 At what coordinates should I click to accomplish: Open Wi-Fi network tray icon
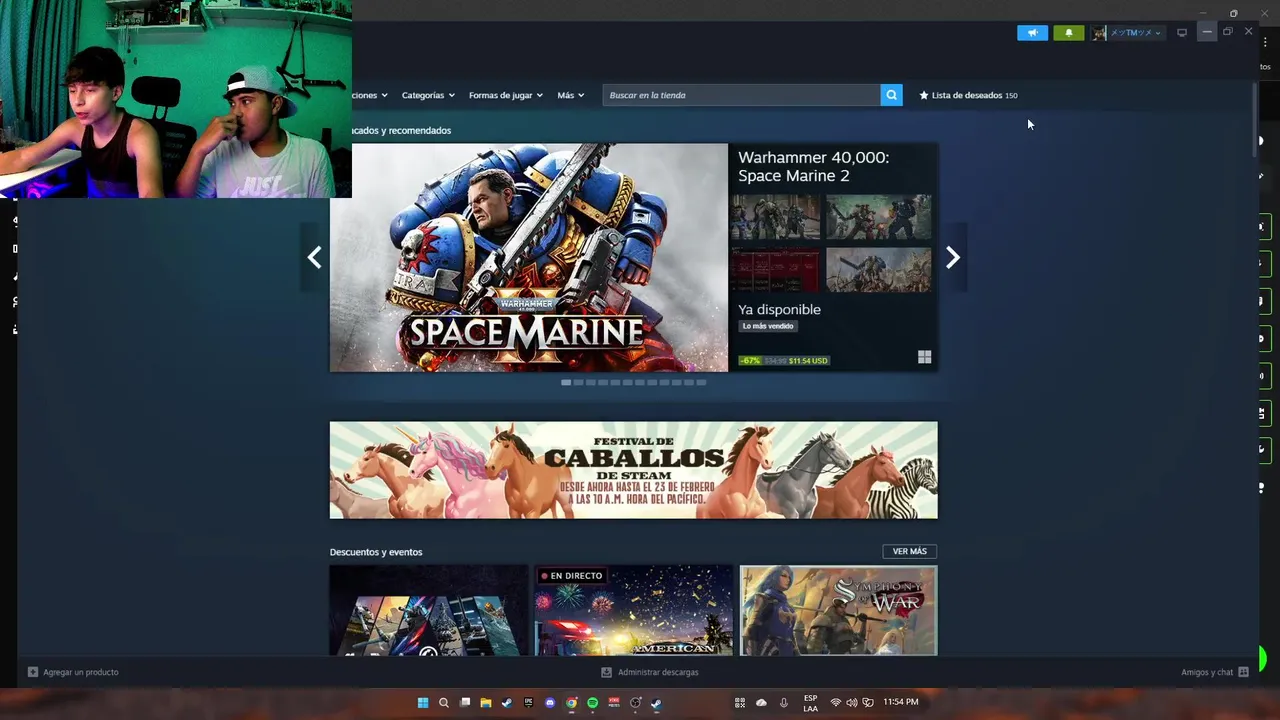(x=836, y=703)
